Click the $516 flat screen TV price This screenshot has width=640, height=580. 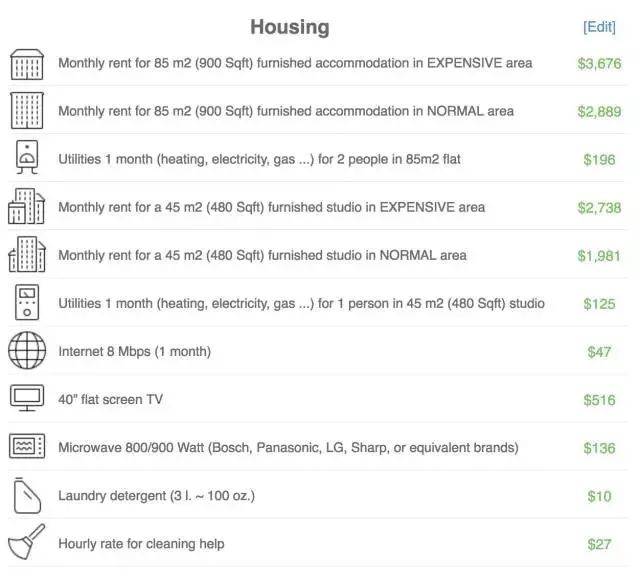click(x=599, y=400)
